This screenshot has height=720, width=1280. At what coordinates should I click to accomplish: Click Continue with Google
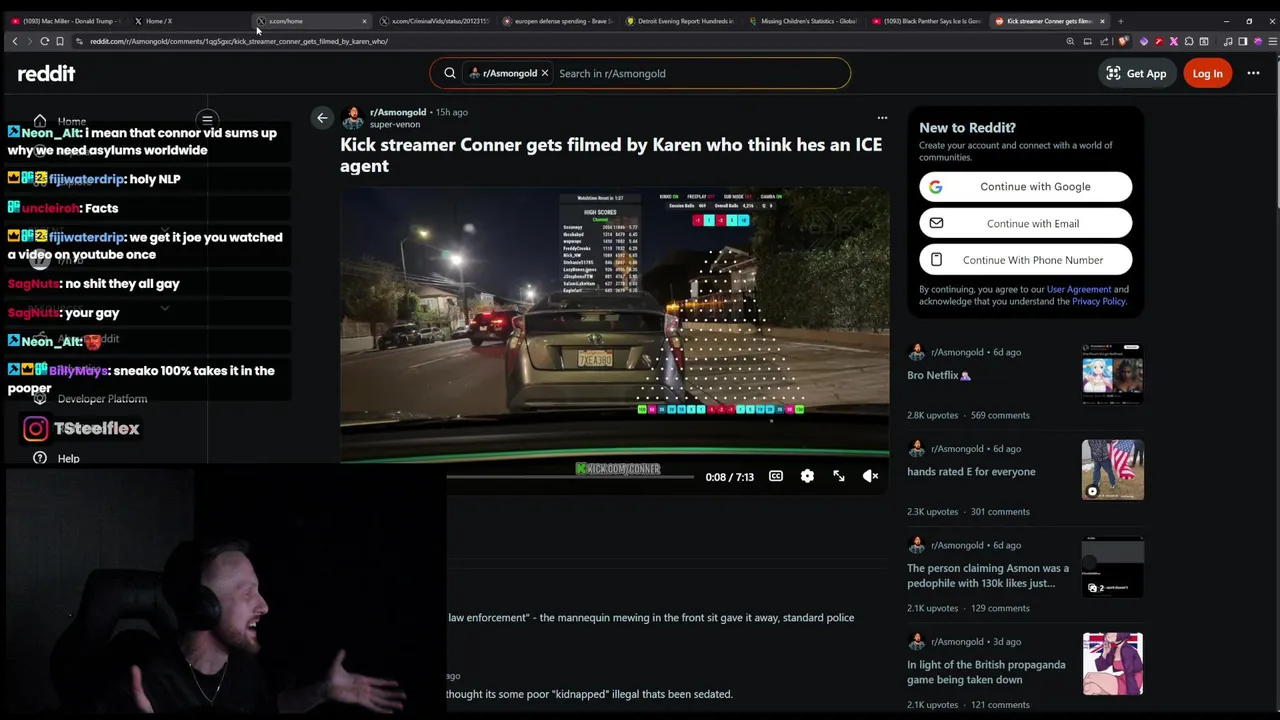[1025, 187]
